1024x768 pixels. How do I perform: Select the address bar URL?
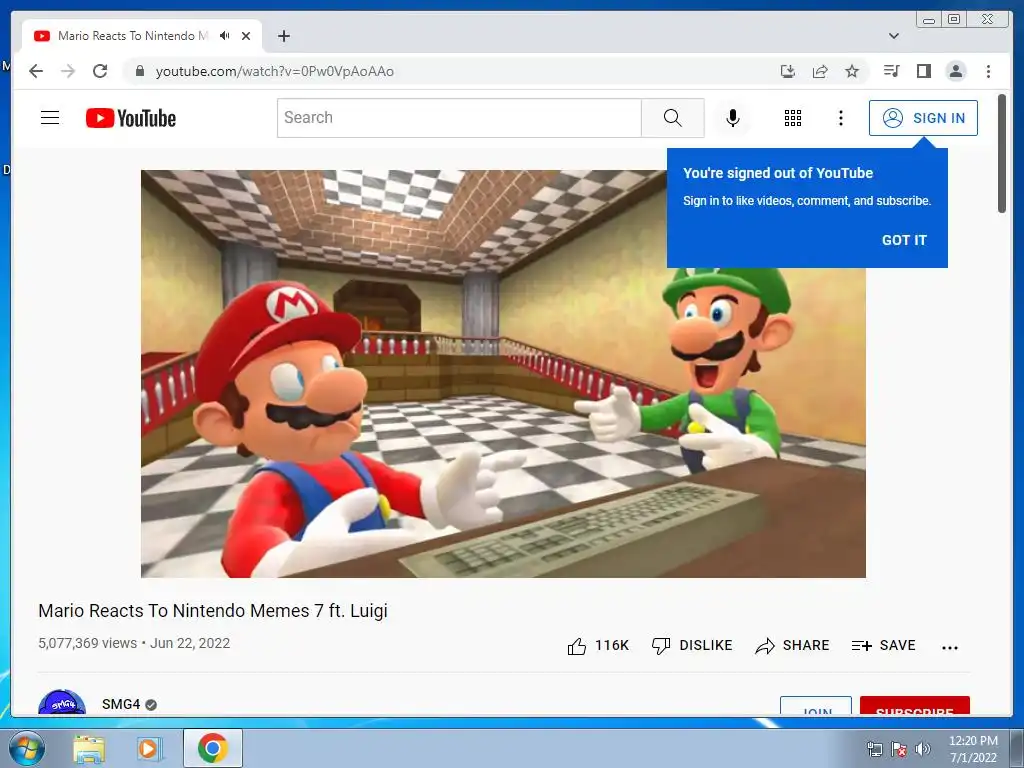click(274, 71)
